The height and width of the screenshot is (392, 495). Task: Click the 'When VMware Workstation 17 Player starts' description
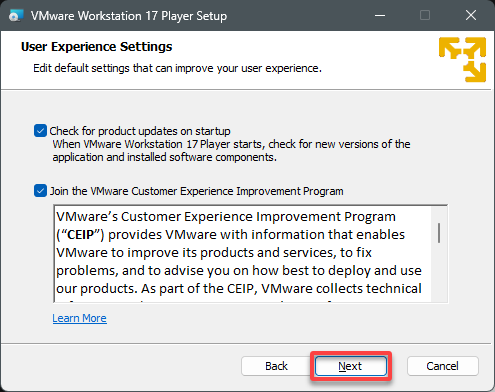coord(231,151)
